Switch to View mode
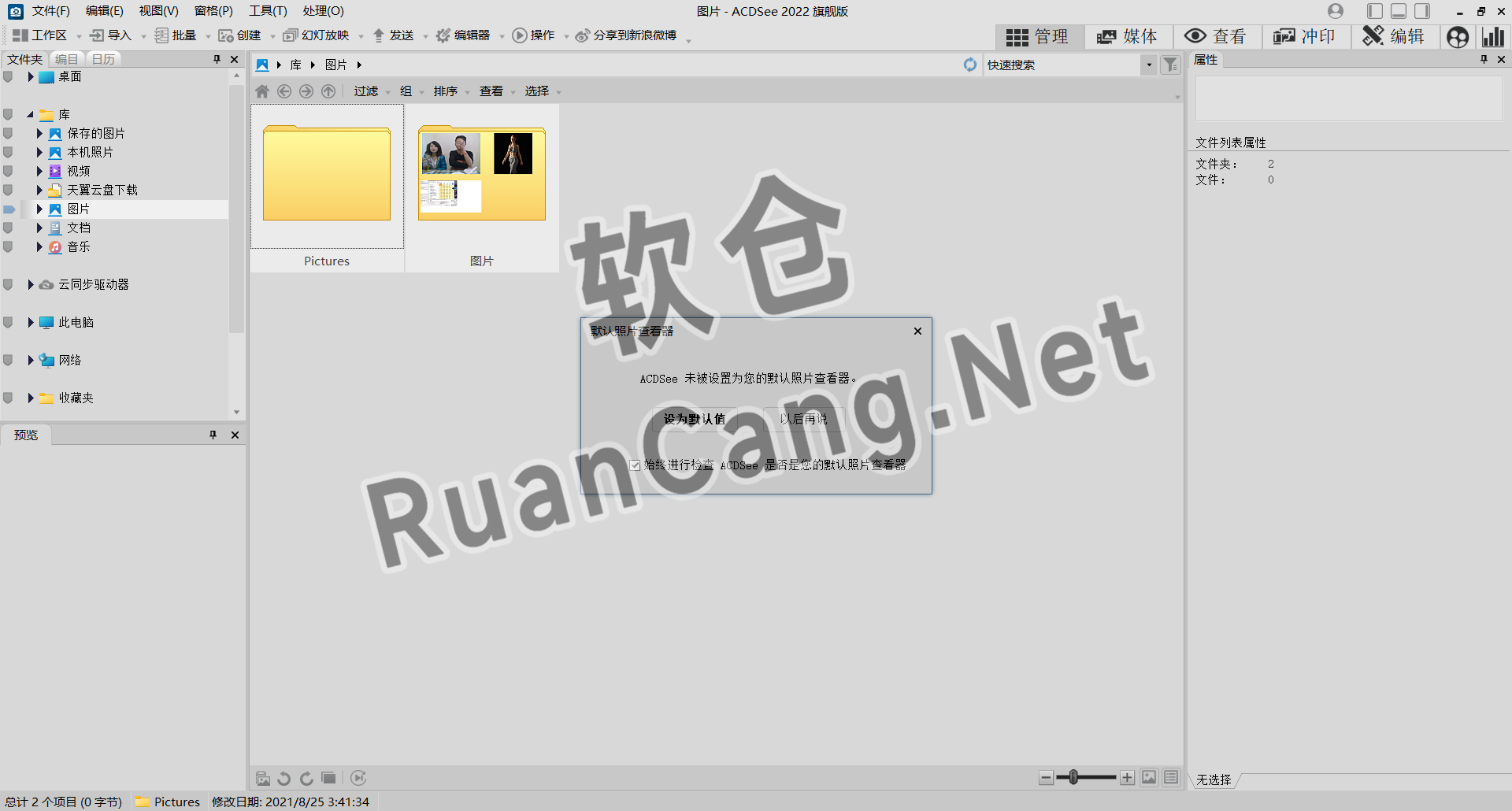This screenshot has height=811, width=1512. point(1216,37)
